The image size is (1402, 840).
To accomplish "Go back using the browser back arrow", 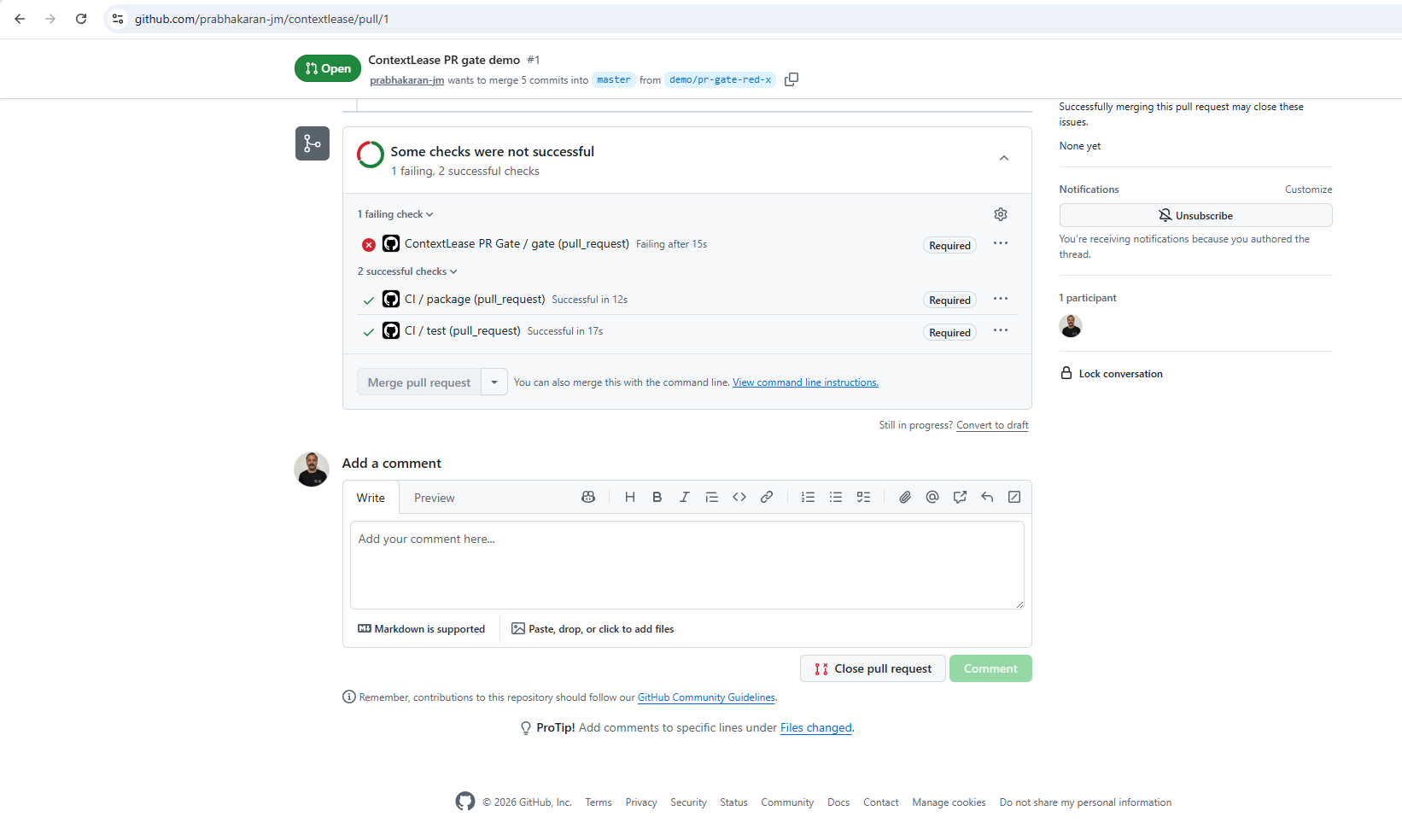I will (x=20, y=19).
